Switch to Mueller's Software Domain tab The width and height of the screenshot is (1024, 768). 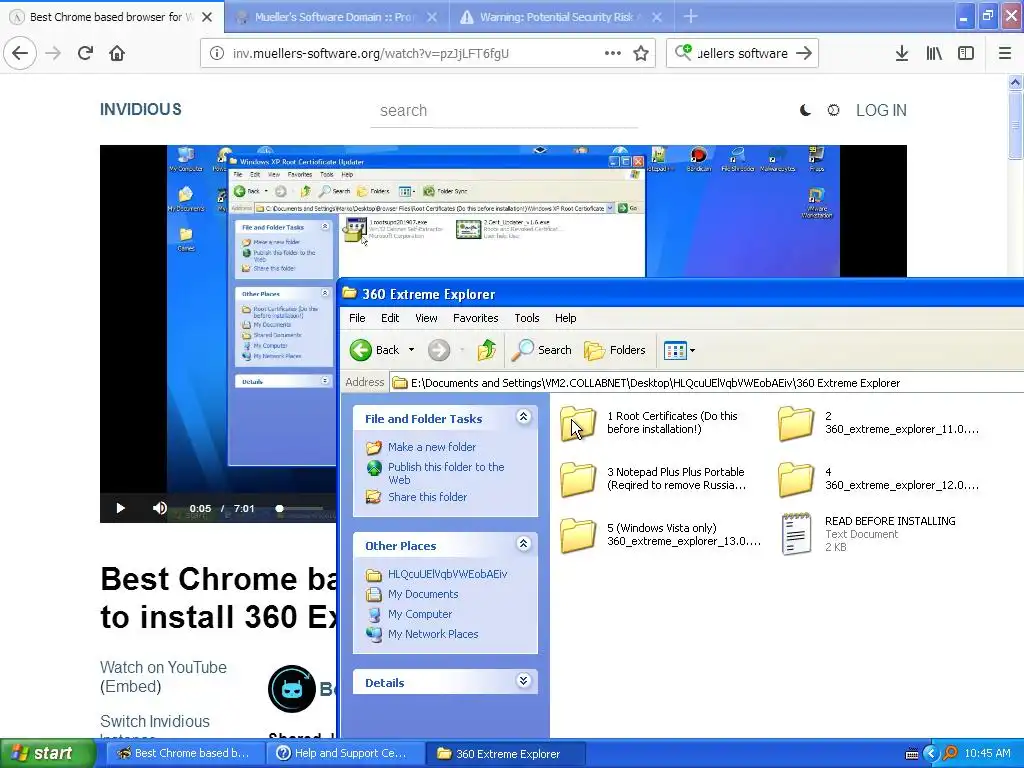coord(336,17)
